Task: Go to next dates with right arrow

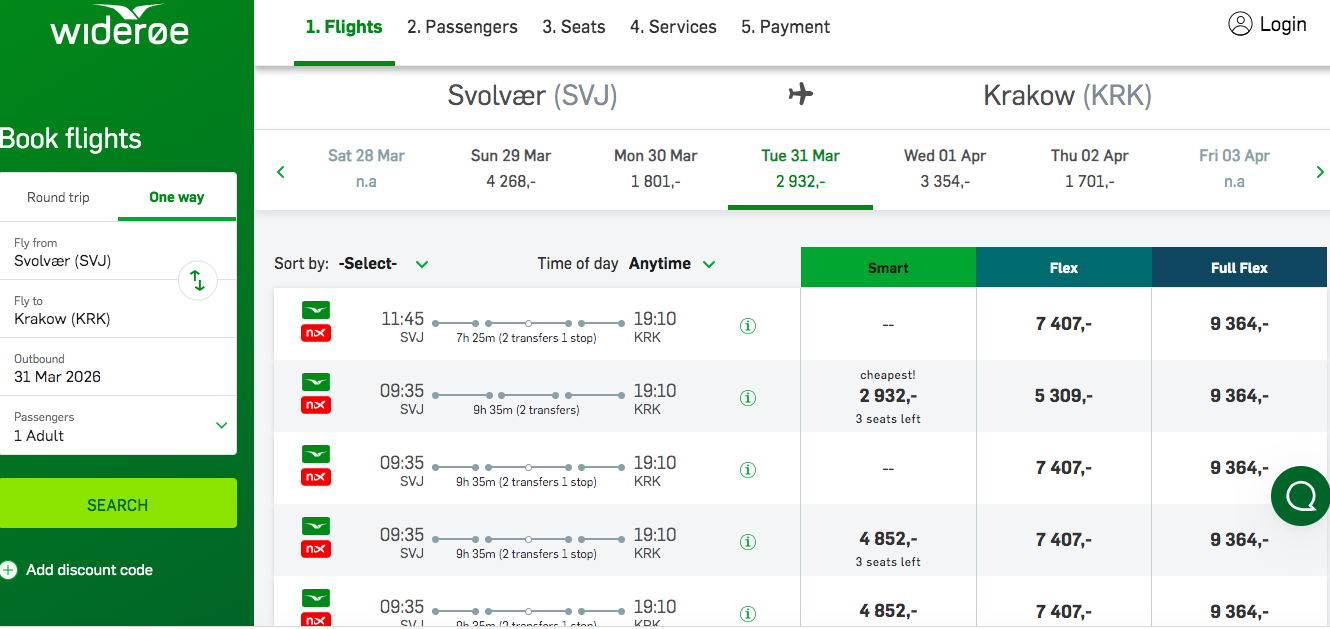Action: click(1320, 172)
